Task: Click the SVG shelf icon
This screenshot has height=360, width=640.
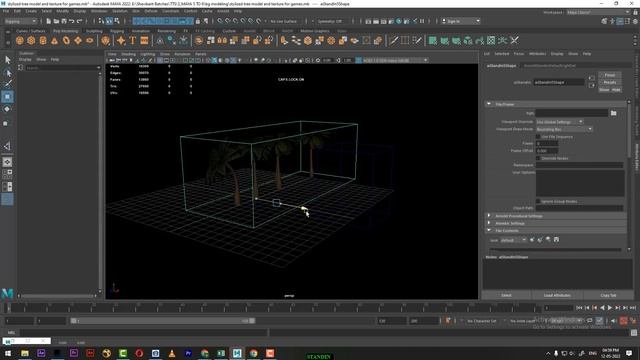Action: pyautogui.click(x=144, y=40)
